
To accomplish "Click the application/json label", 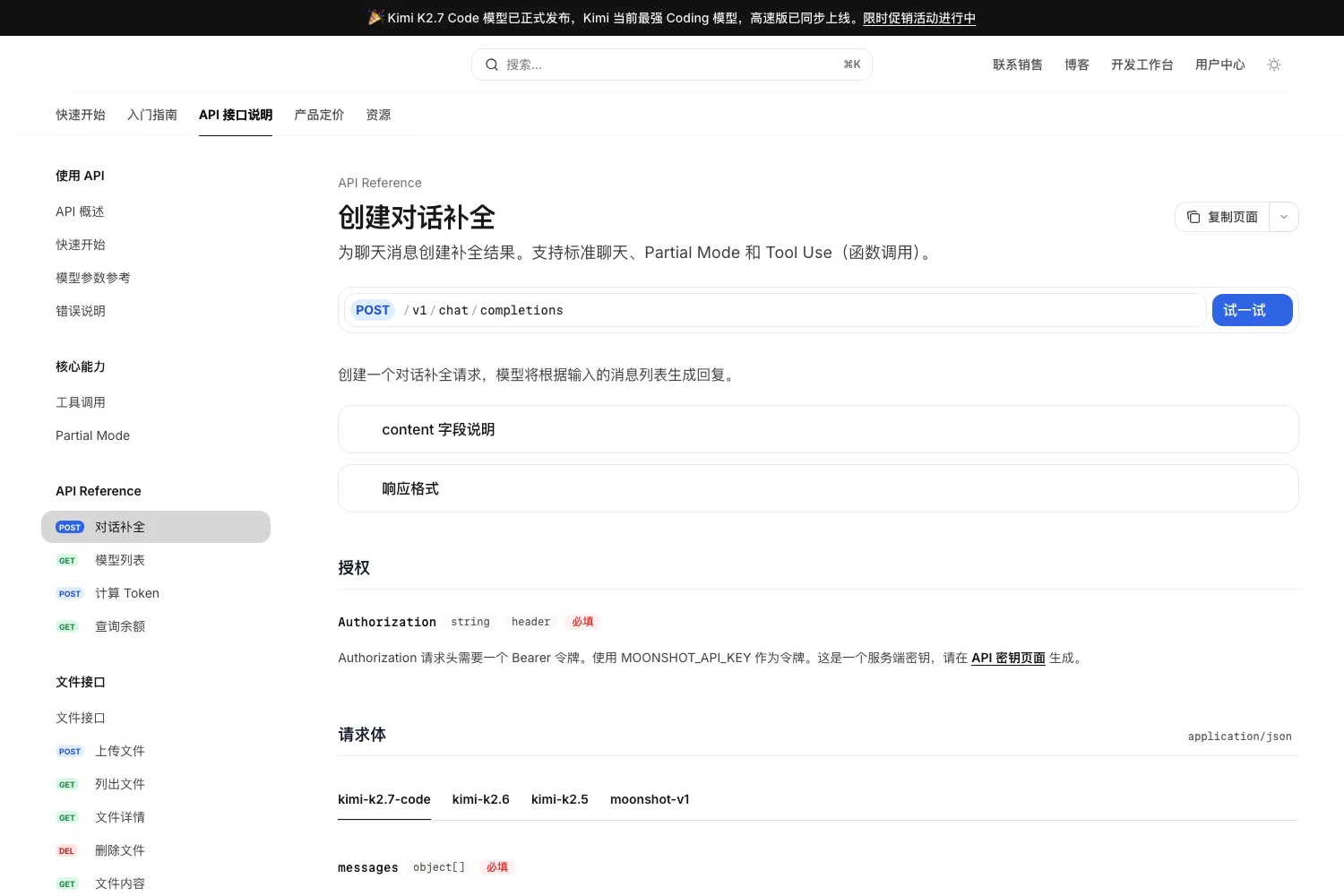I will (1240, 737).
